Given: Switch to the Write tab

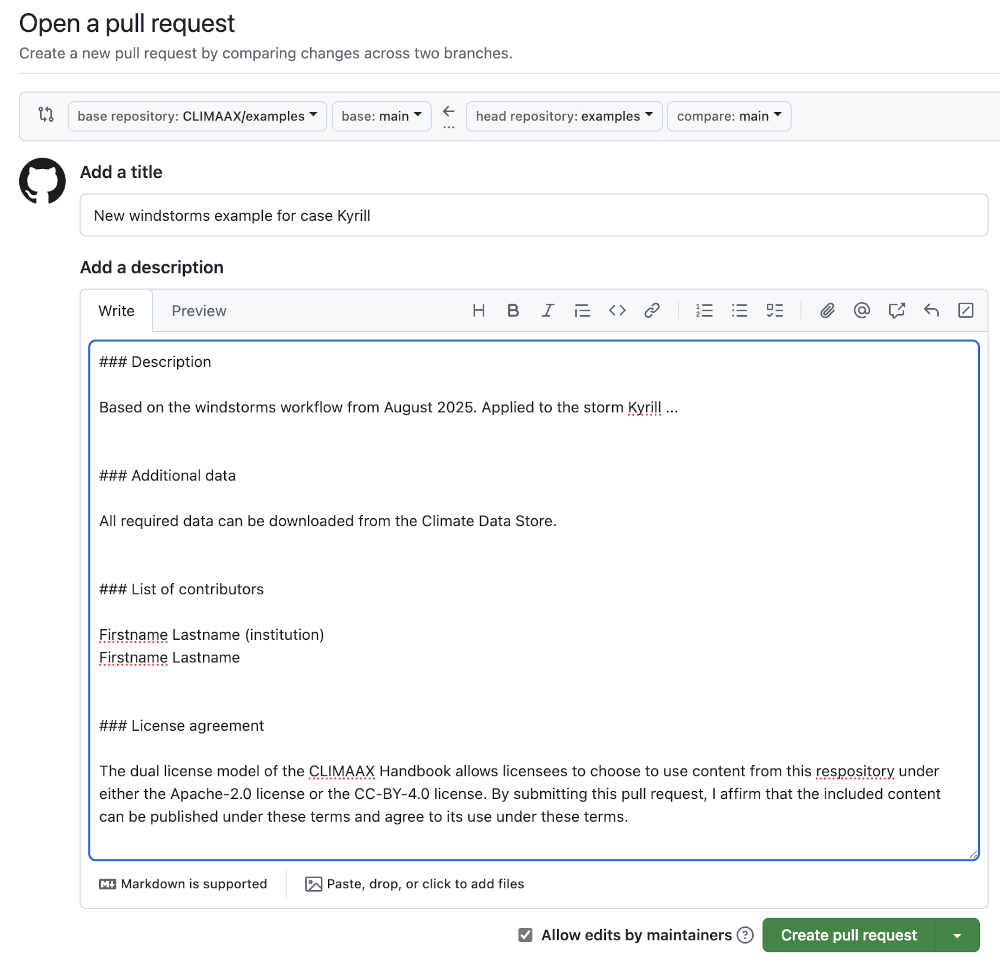Looking at the screenshot, I should tap(116, 311).
